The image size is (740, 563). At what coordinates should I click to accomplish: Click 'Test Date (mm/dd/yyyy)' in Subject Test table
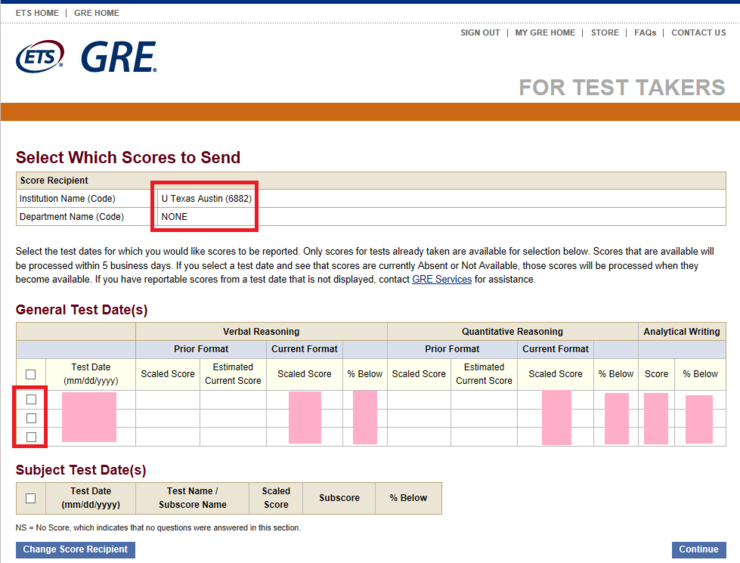click(91, 498)
